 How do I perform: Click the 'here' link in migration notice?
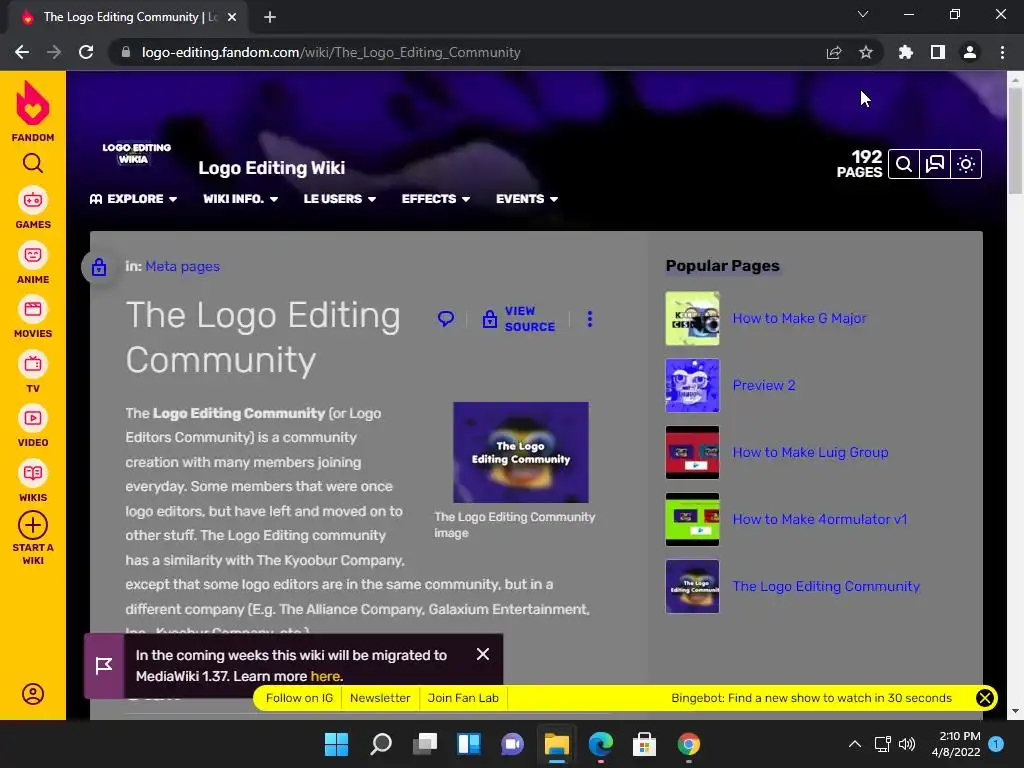pyautogui.click(x=325, y=676)
